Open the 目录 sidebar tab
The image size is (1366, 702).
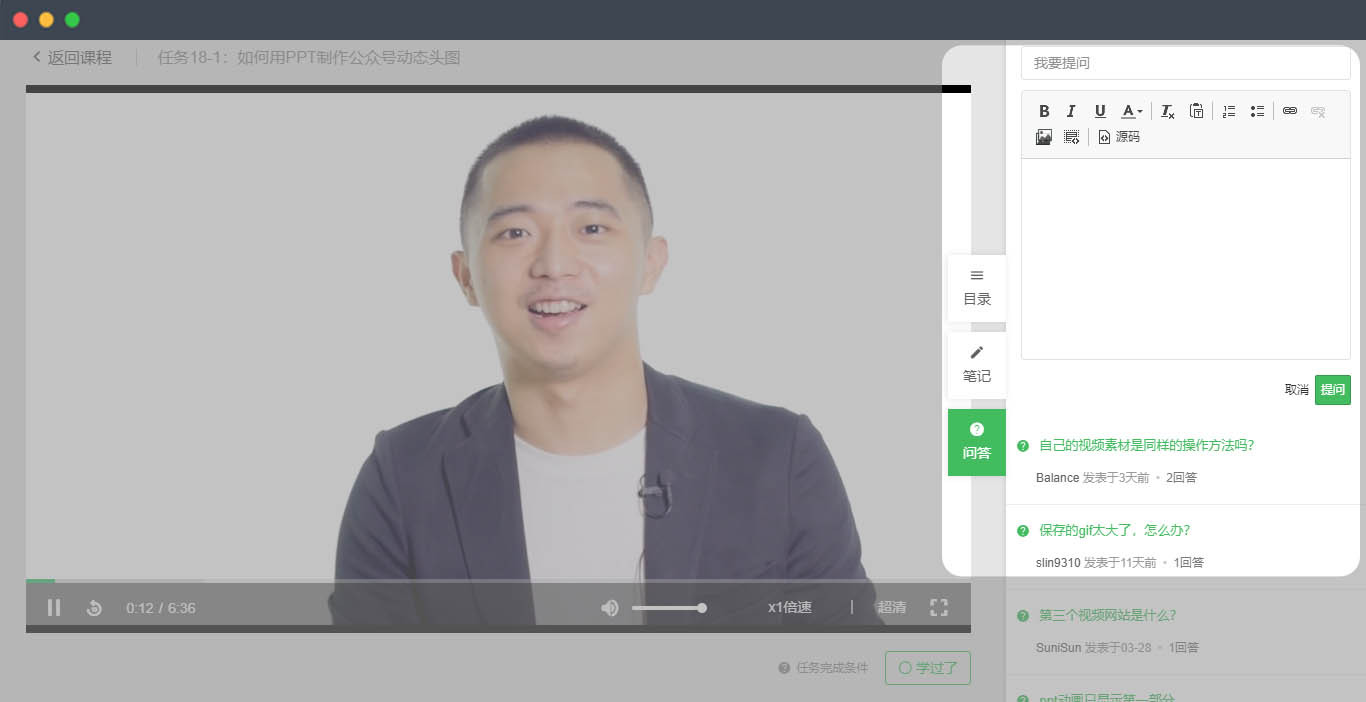point(977,288)
